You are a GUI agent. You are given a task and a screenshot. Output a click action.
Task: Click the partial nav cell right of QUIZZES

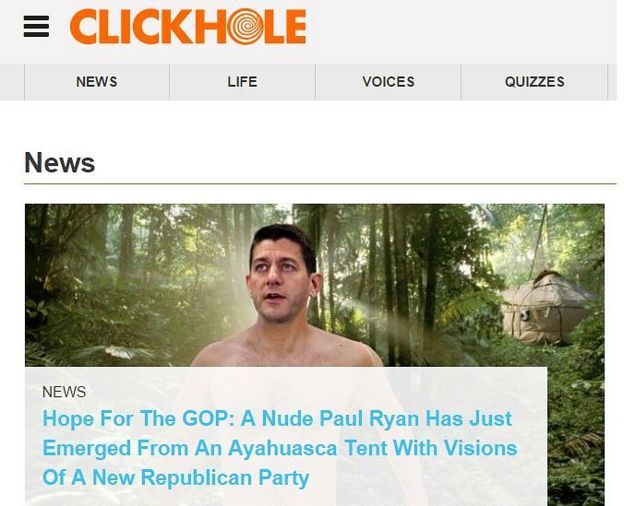[612, 82]
